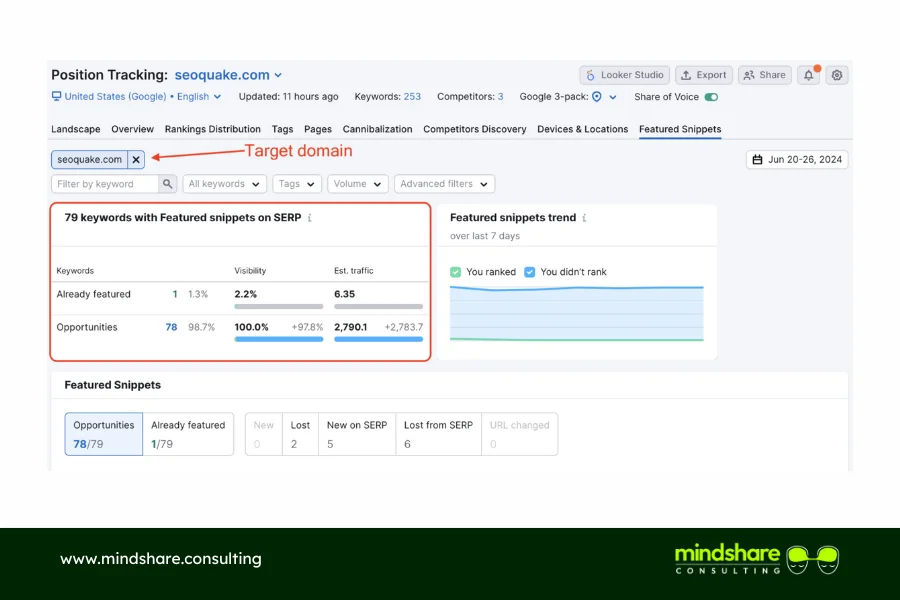Switch to the Landscape tab
This screenshot has height=600, width=900.
(76, 129)
